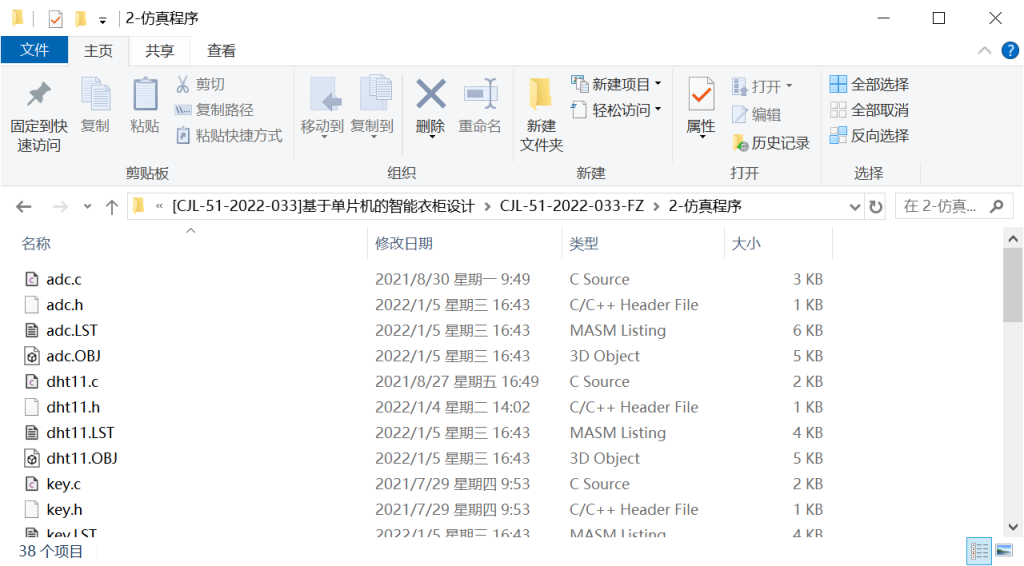Select the file key.h
The width and height of the screenshot is (1024, 566).
(64, 510)
